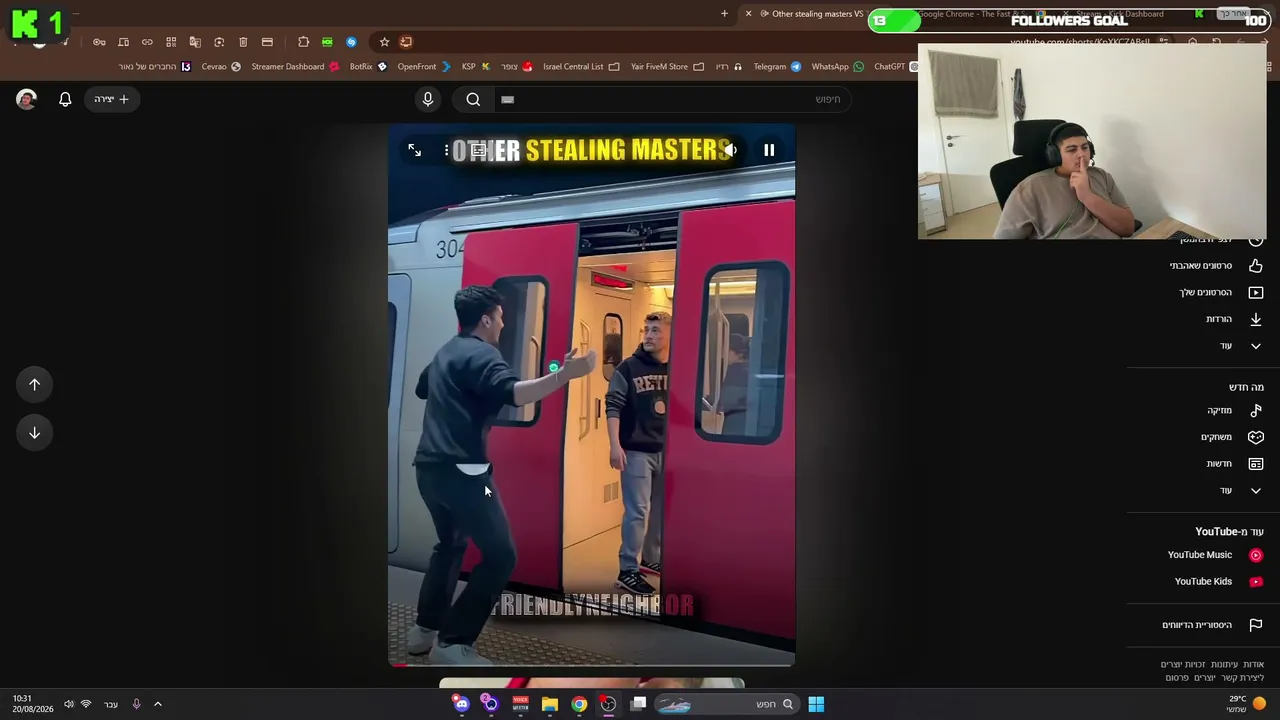Open Discord from the taskbar
1280x720 pixels.
pyautogui.click(x=461, y=704)
